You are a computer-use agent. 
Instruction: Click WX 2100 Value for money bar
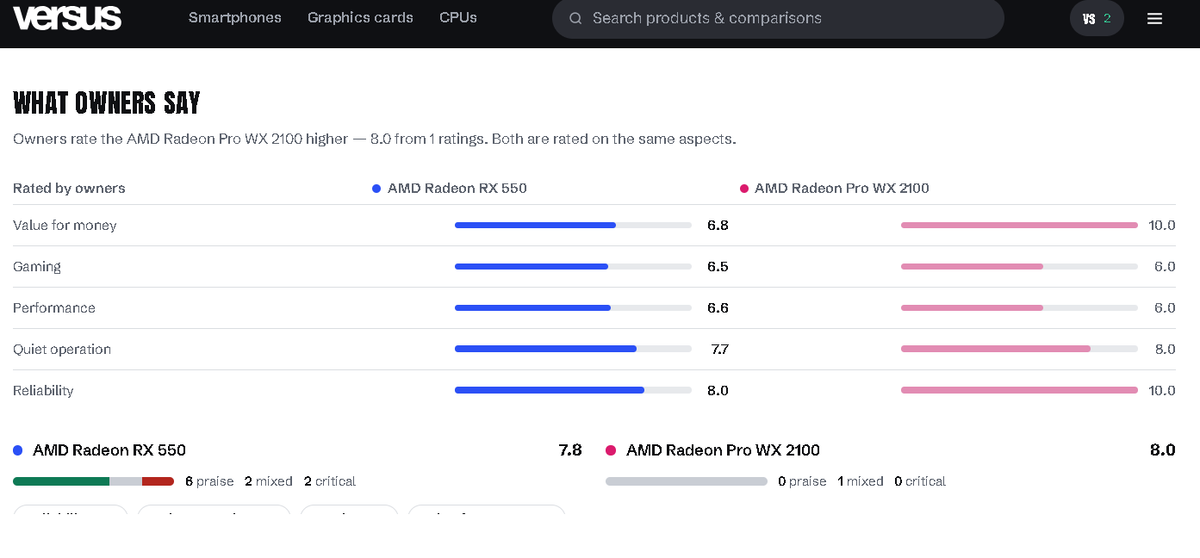click(1019, 225)
